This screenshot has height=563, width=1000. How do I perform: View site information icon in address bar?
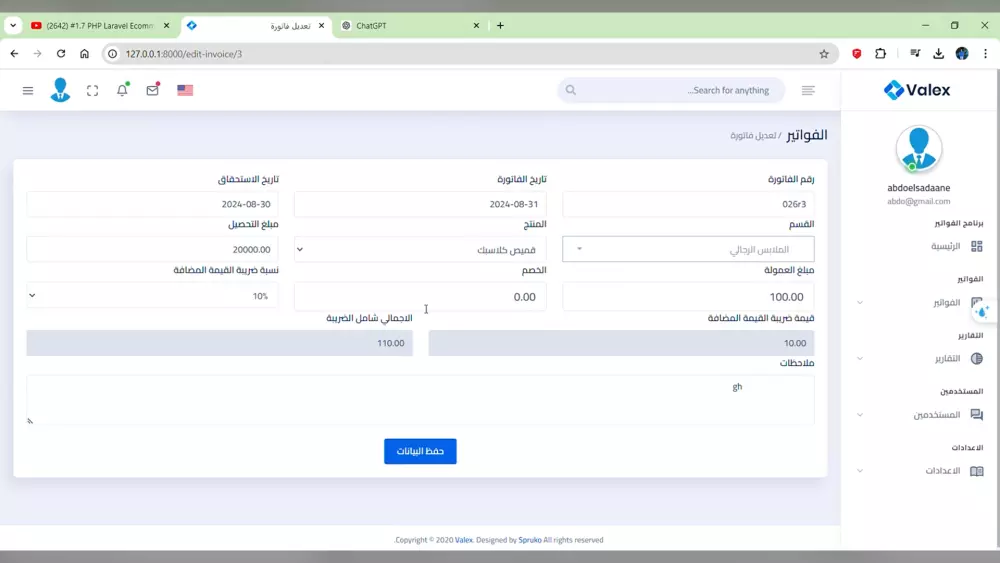112,54
